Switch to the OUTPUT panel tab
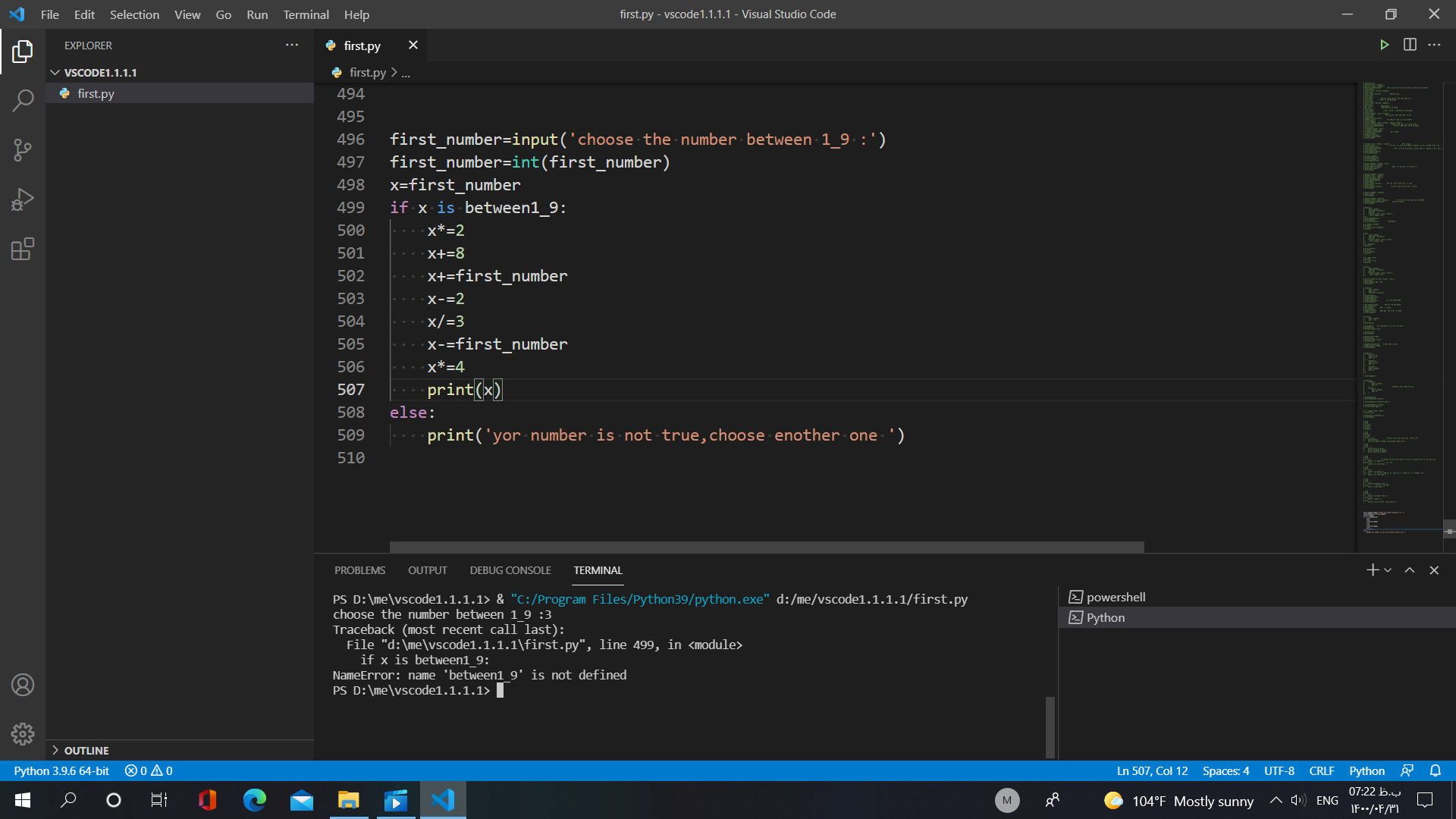This screenshot has height=819, width=1456. pyautogui.click(x=428, y=570)
